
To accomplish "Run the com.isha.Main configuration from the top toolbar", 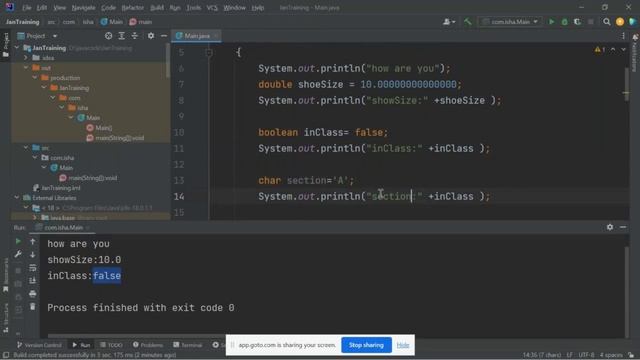I will [x=551, y=22].
